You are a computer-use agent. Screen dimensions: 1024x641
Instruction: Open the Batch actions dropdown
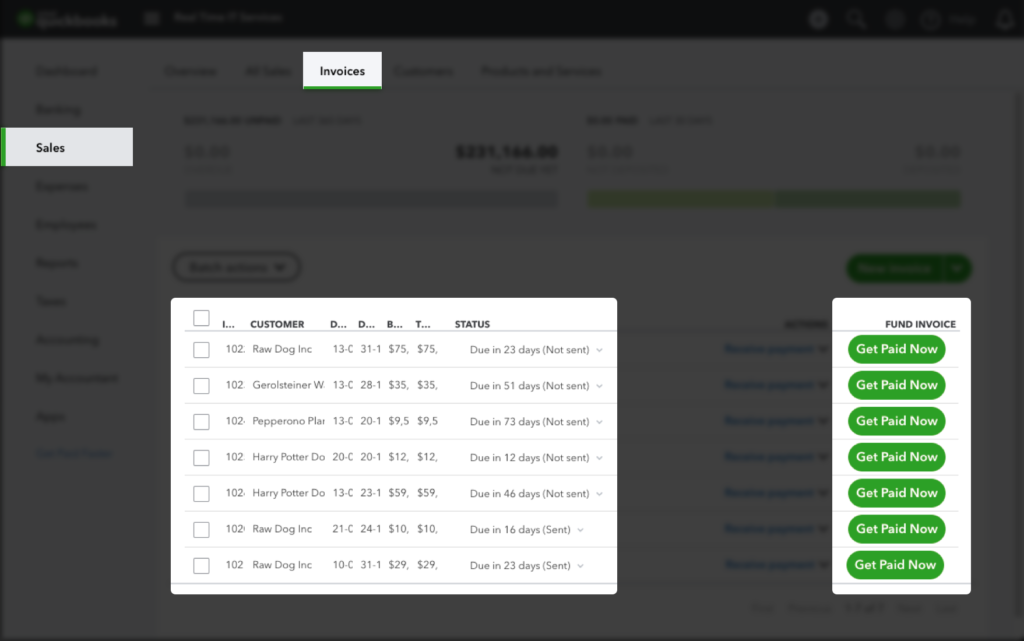tap(236, 267)
